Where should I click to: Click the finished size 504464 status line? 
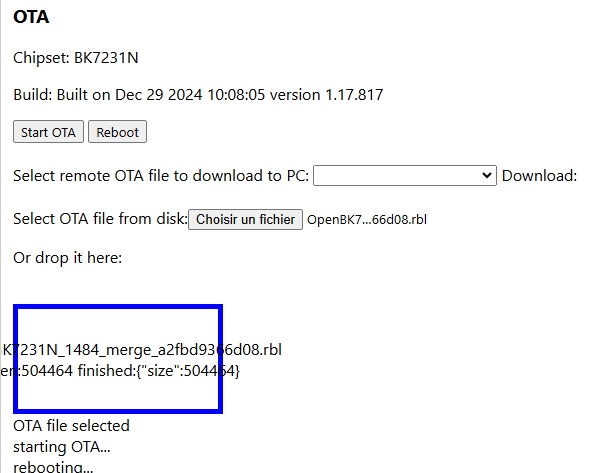pyautogui.click(x=120, y=371)
